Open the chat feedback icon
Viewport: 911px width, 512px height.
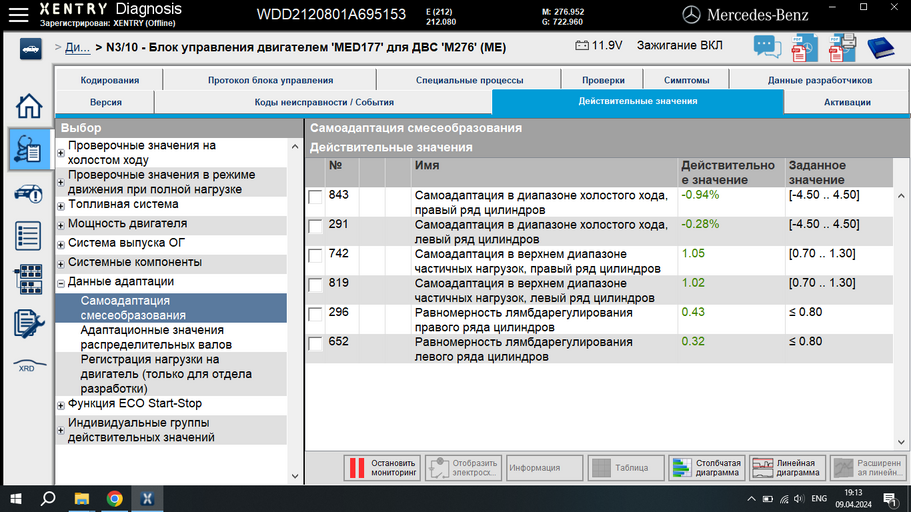767,47
